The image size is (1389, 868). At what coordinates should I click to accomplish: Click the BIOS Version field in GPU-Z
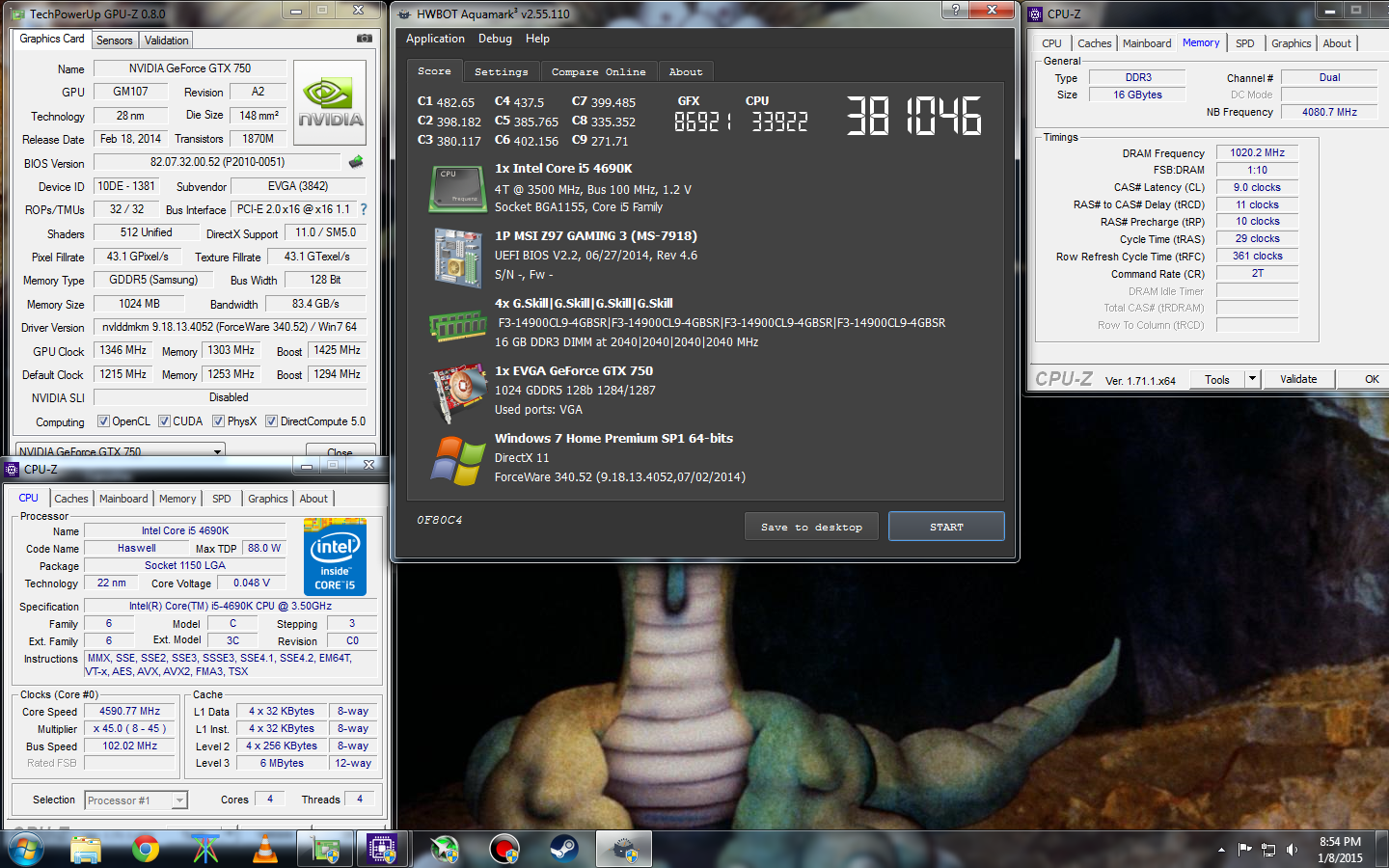(217, 162)
